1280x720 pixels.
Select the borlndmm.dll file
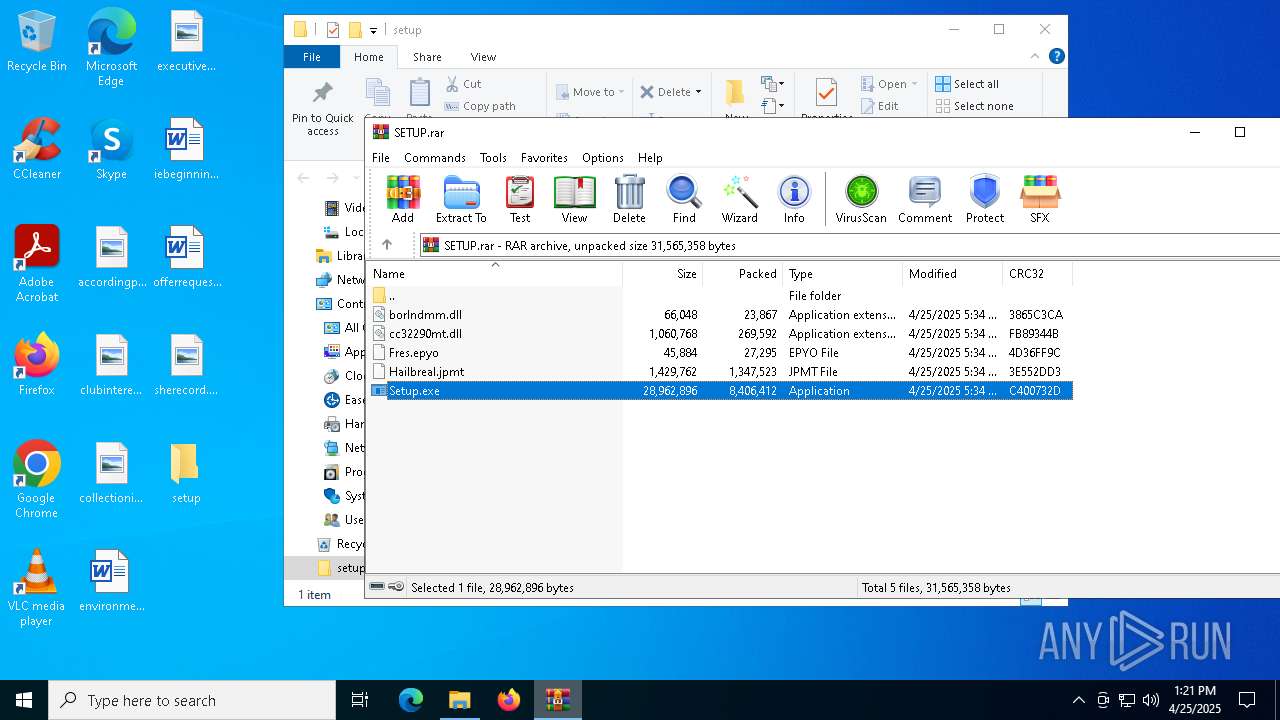point(720,314)
